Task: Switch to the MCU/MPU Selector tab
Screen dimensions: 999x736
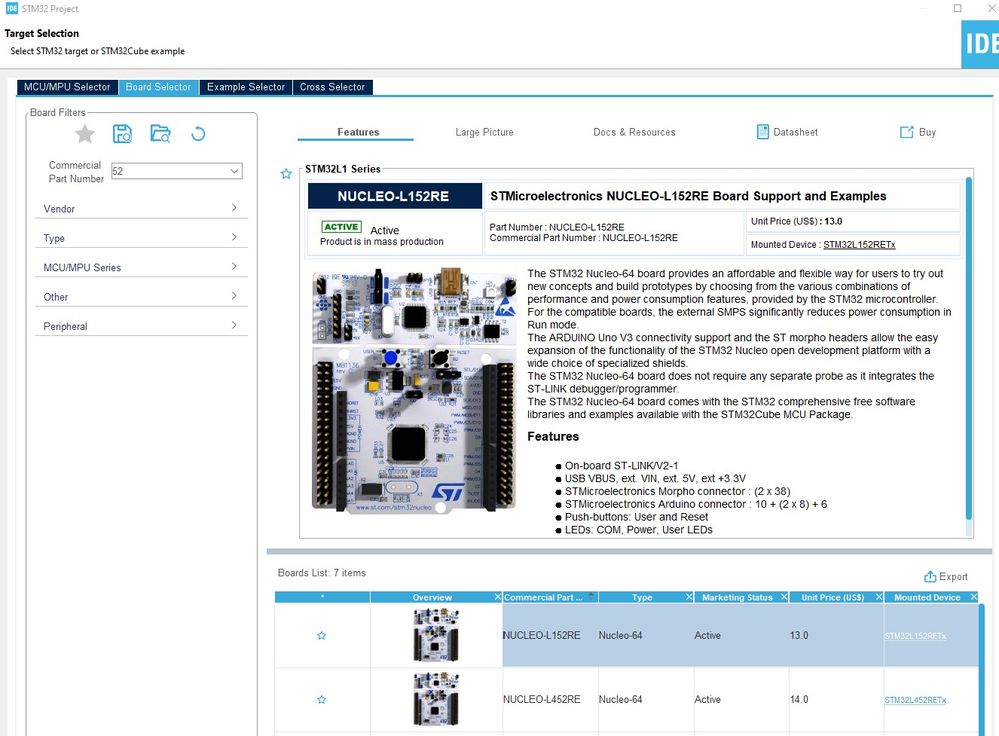Action: pyautogui.click(x=67, y=87)
